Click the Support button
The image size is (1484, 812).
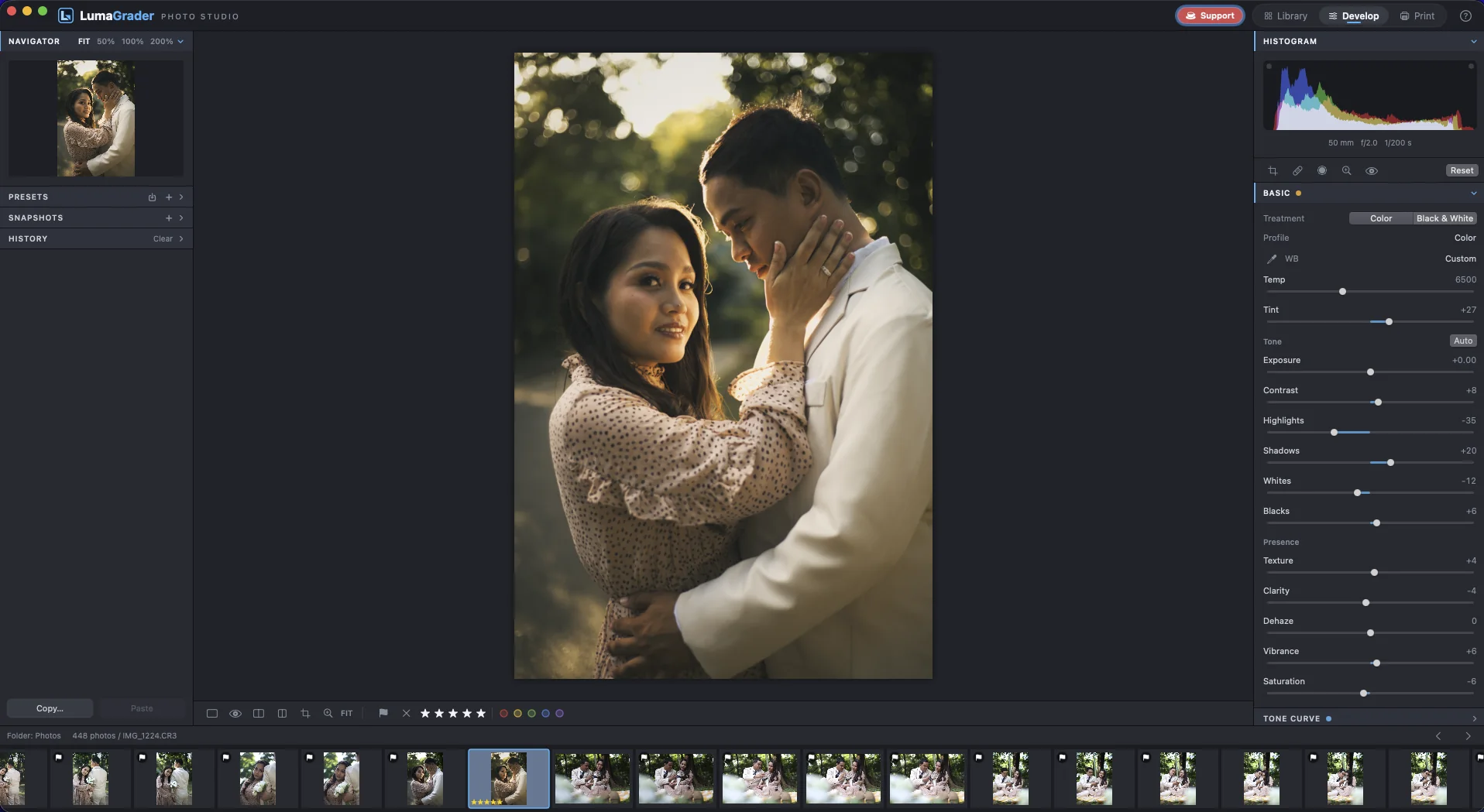[x=1210, y=15]
